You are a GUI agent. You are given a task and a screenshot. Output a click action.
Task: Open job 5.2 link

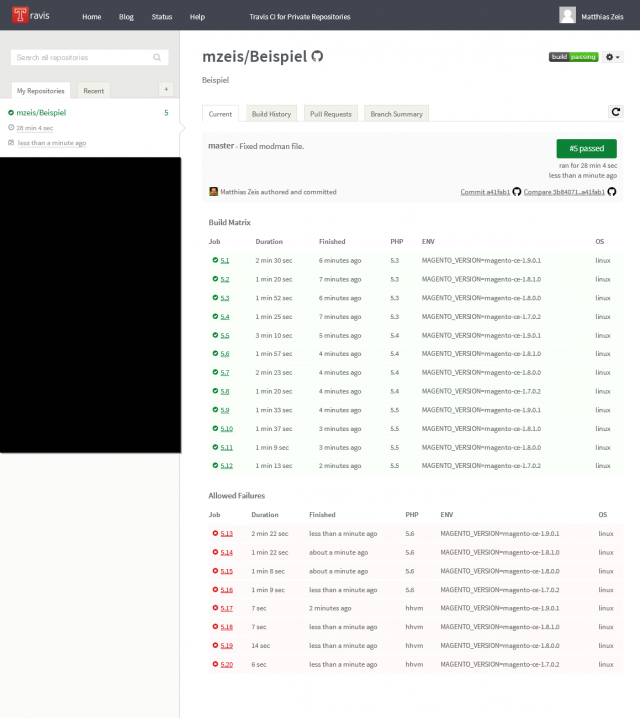pos(225,279)
